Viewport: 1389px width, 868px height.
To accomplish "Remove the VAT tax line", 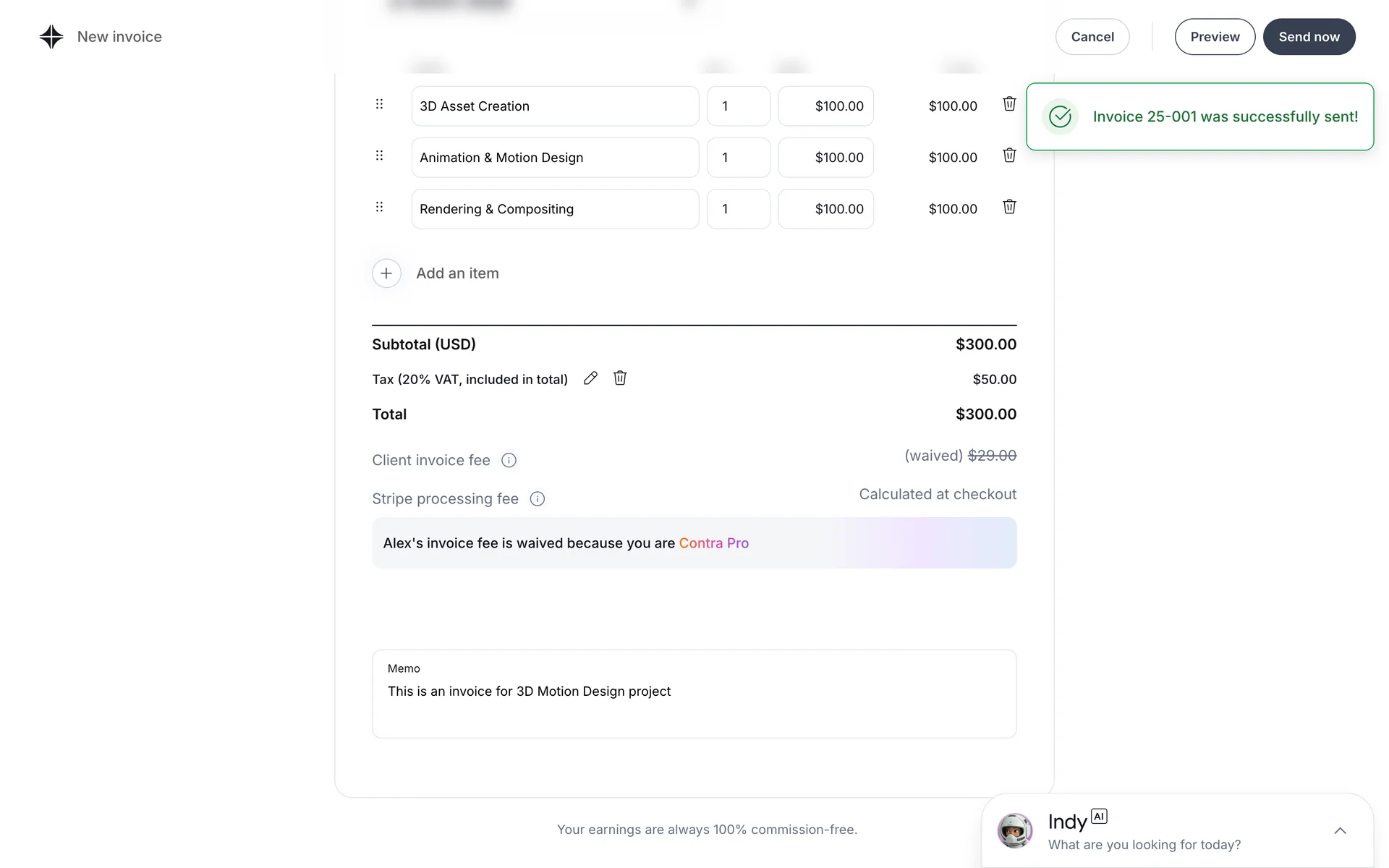I will [x=620, y=378].
